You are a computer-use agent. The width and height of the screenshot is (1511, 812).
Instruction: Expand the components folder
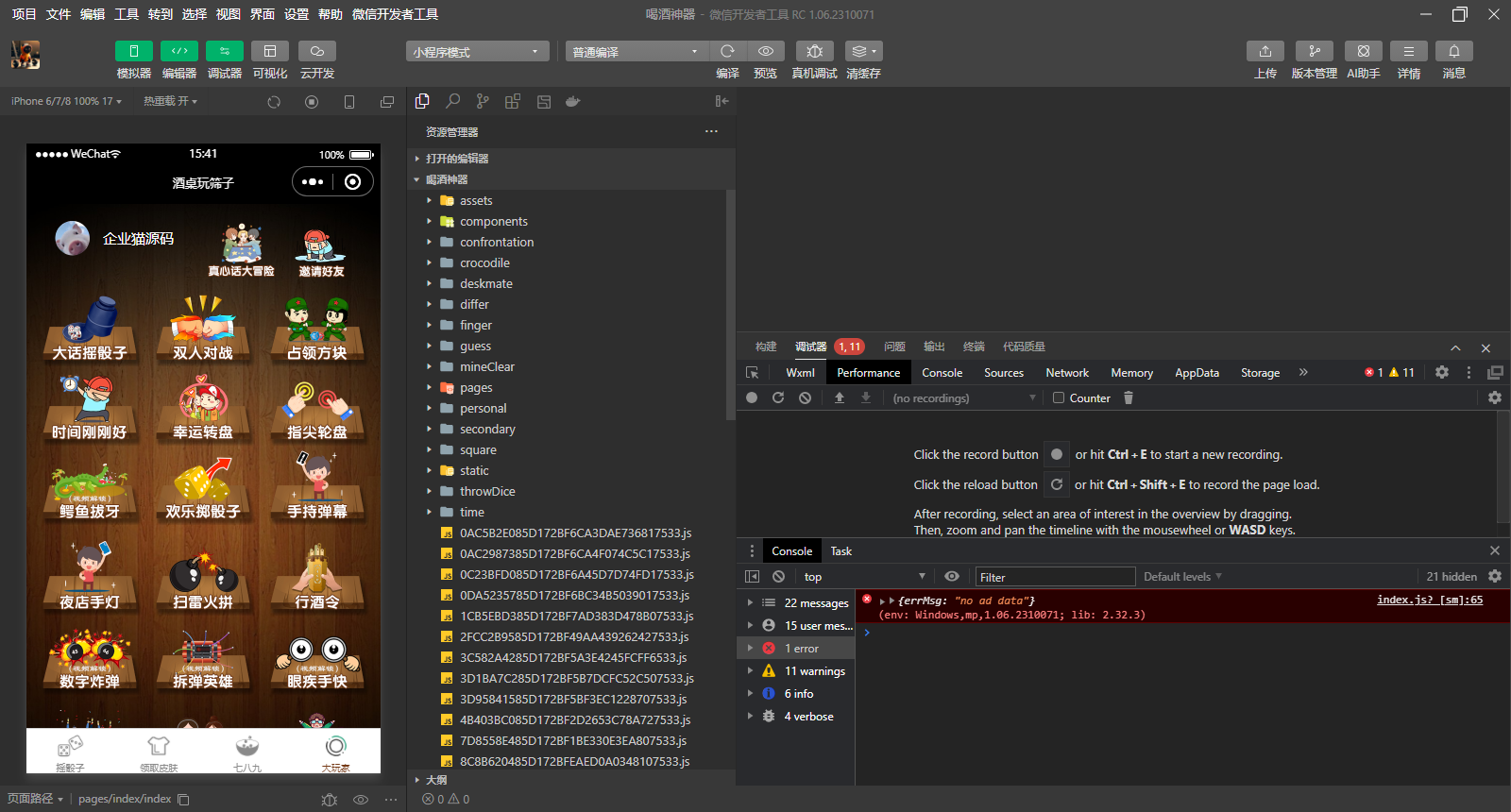coord(493,222)
